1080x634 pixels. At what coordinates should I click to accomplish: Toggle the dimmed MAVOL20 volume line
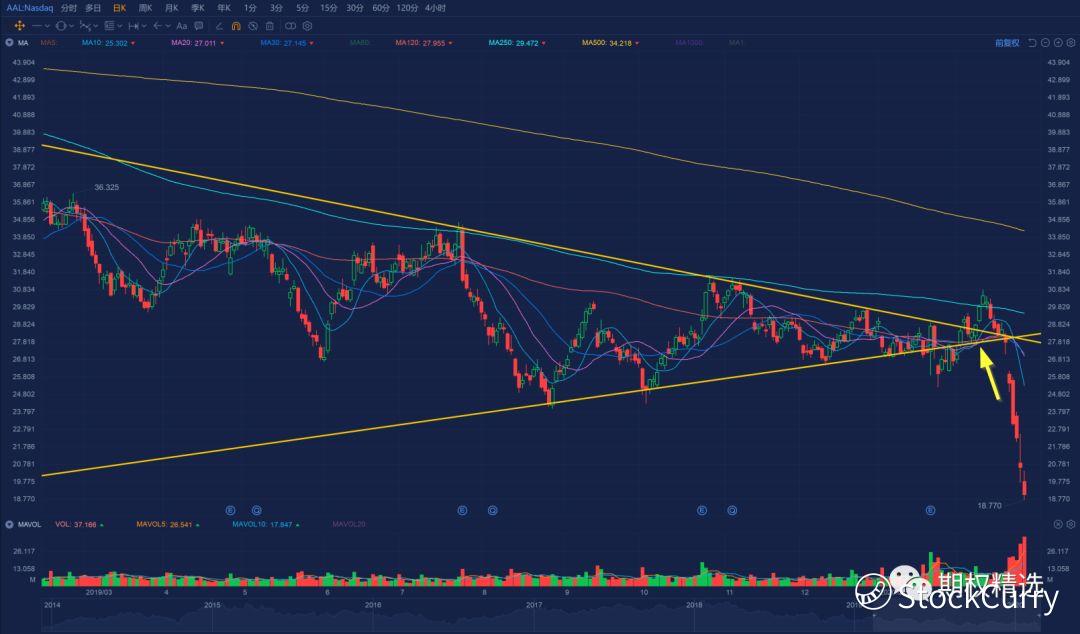pyautogui.click(x=349, y=524)
